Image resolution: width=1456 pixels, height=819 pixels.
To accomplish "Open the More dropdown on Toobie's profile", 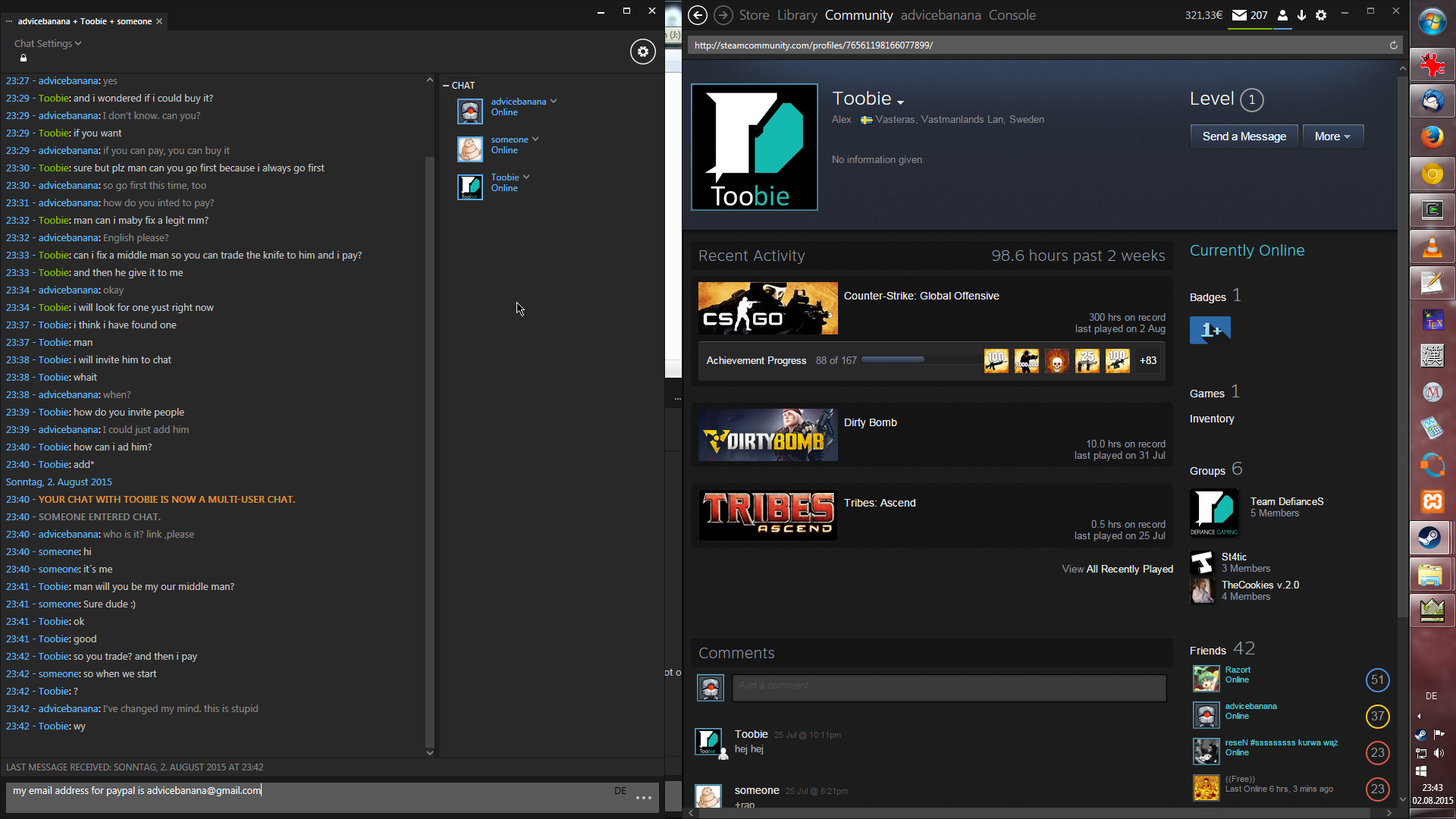I will [1332, 136].
